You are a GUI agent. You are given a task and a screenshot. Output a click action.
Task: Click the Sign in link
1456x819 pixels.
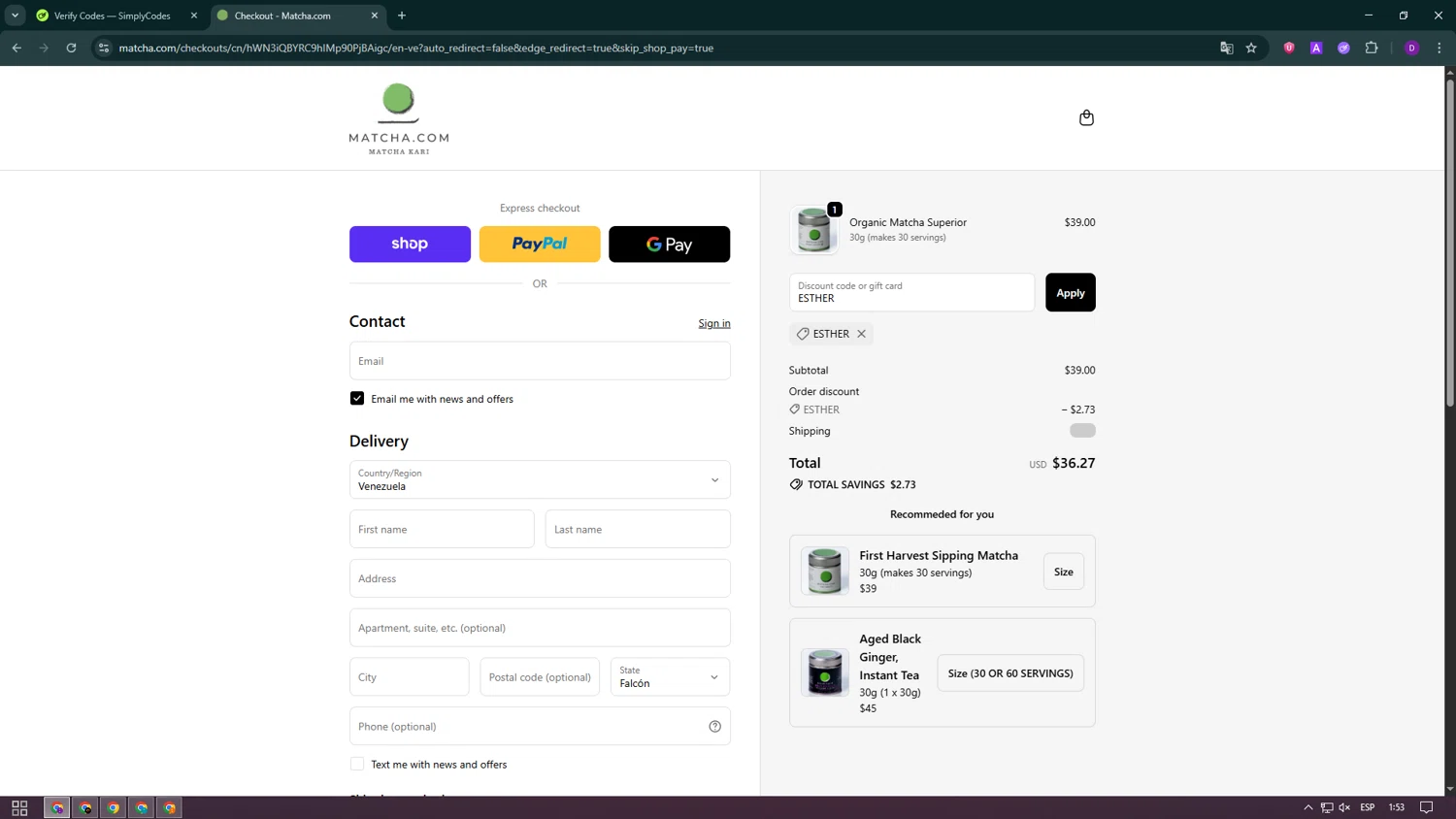[x=714, y=323]
